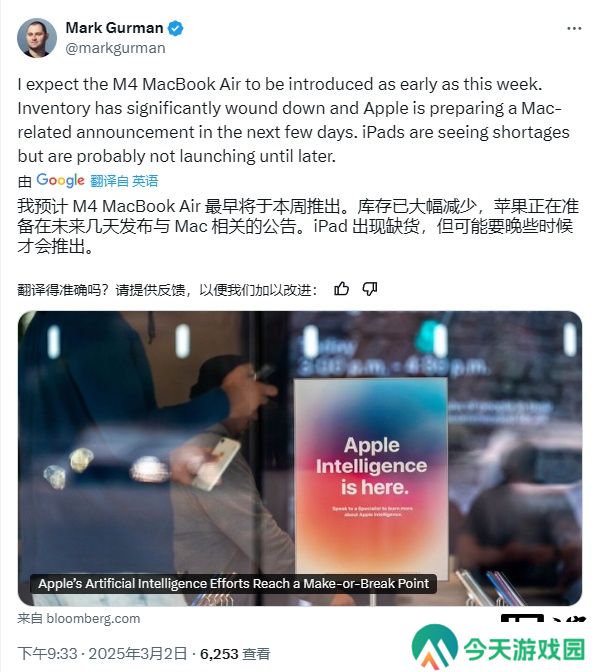Click the 6,253 查看 view count
598x672 pixels.
(235, 654)
